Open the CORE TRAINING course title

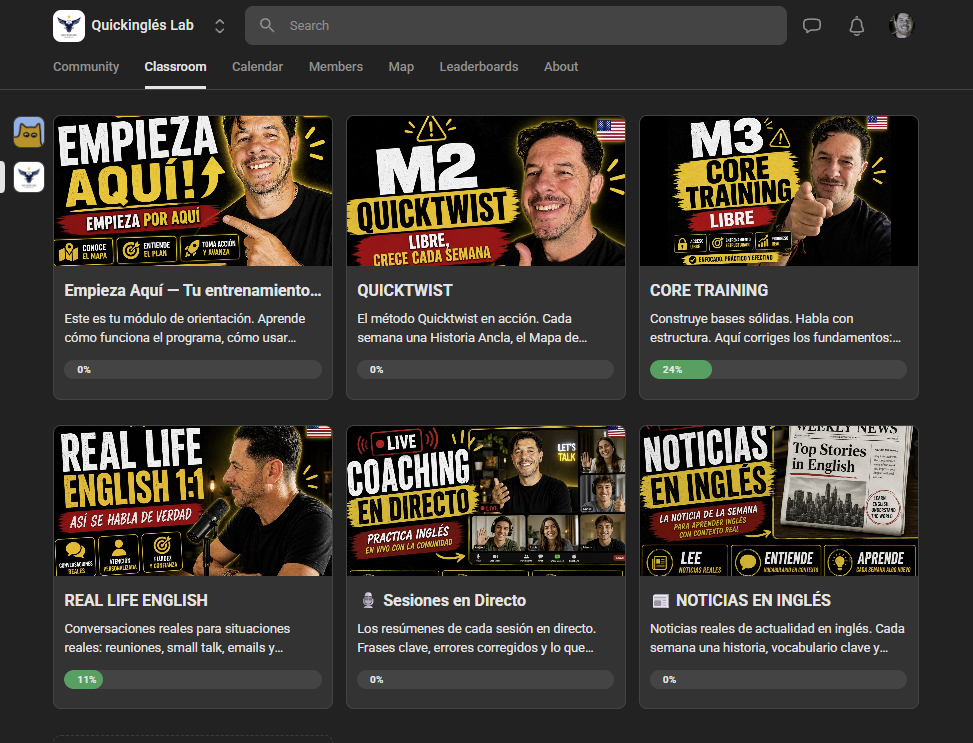coord(709,290)
